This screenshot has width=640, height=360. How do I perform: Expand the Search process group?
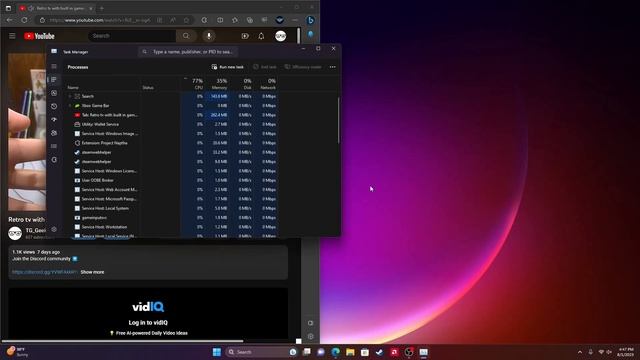[x=70, y=96]
